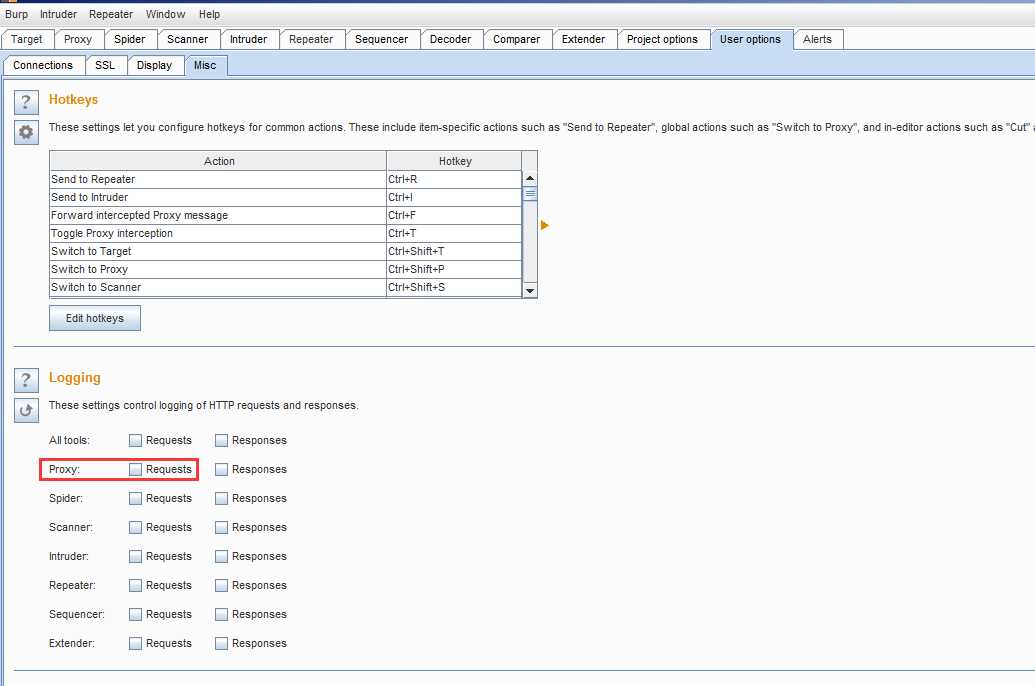Check Sequencer Requests logging
This screenshot has height=686, width=1035.
[x=135, y=615]
